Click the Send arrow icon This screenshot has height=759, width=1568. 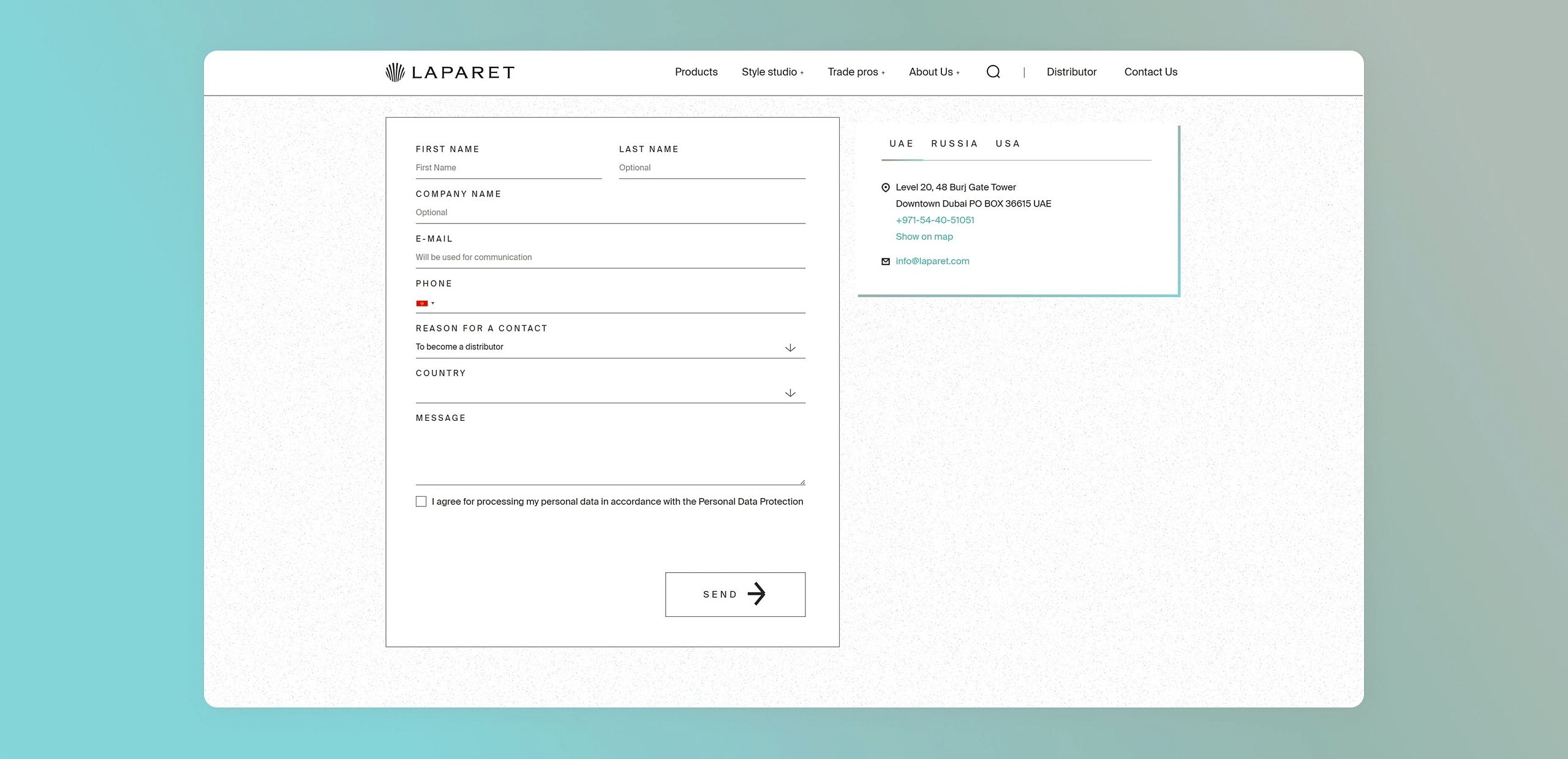pyautogui.click(x=756, y=594)
